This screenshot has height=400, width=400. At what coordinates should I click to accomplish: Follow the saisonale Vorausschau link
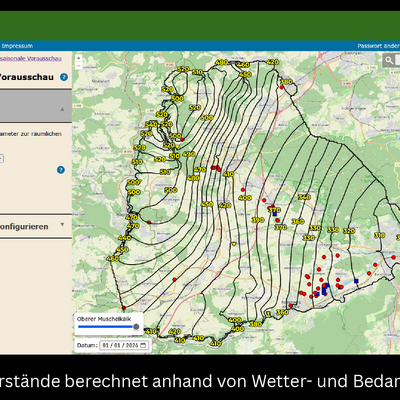click(x=31, y=58)
